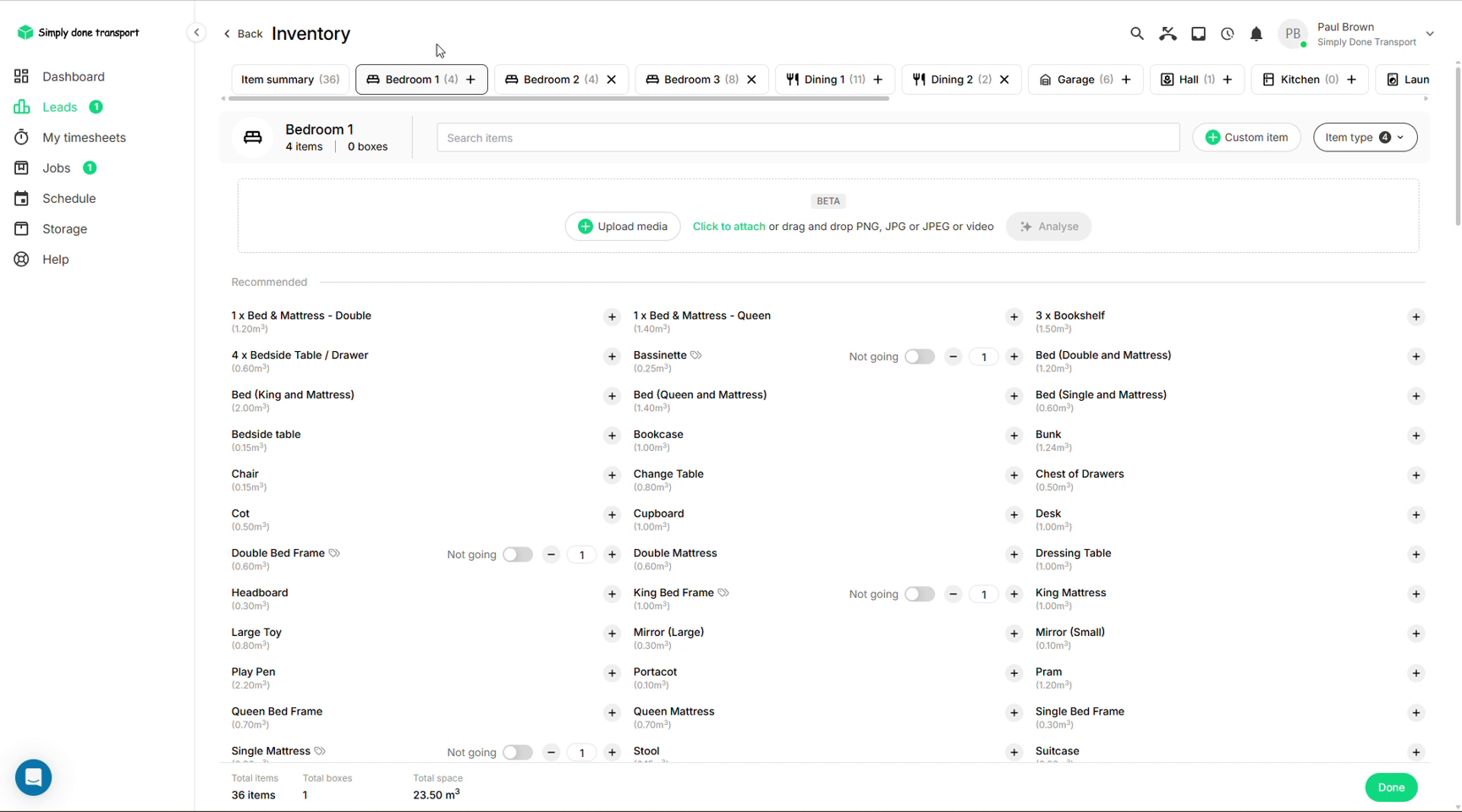
Task: Open the notifications bell
Action: click(x=1256, y=34)
